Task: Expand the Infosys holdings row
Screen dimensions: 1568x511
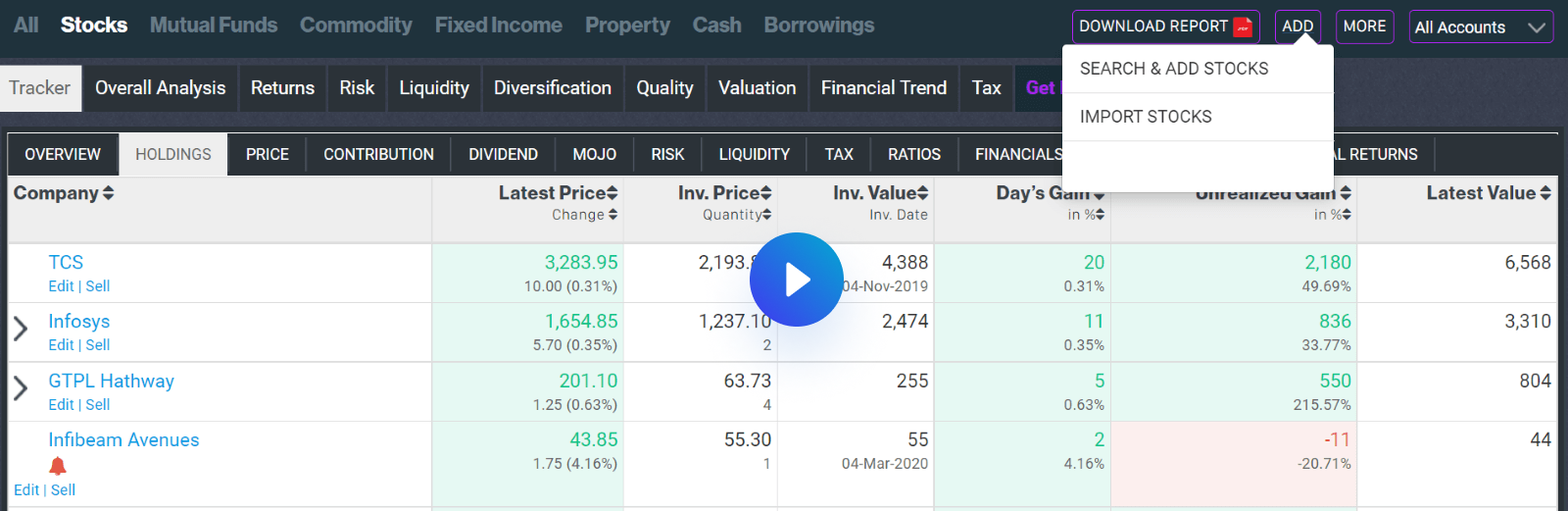Action: (21, 329)
